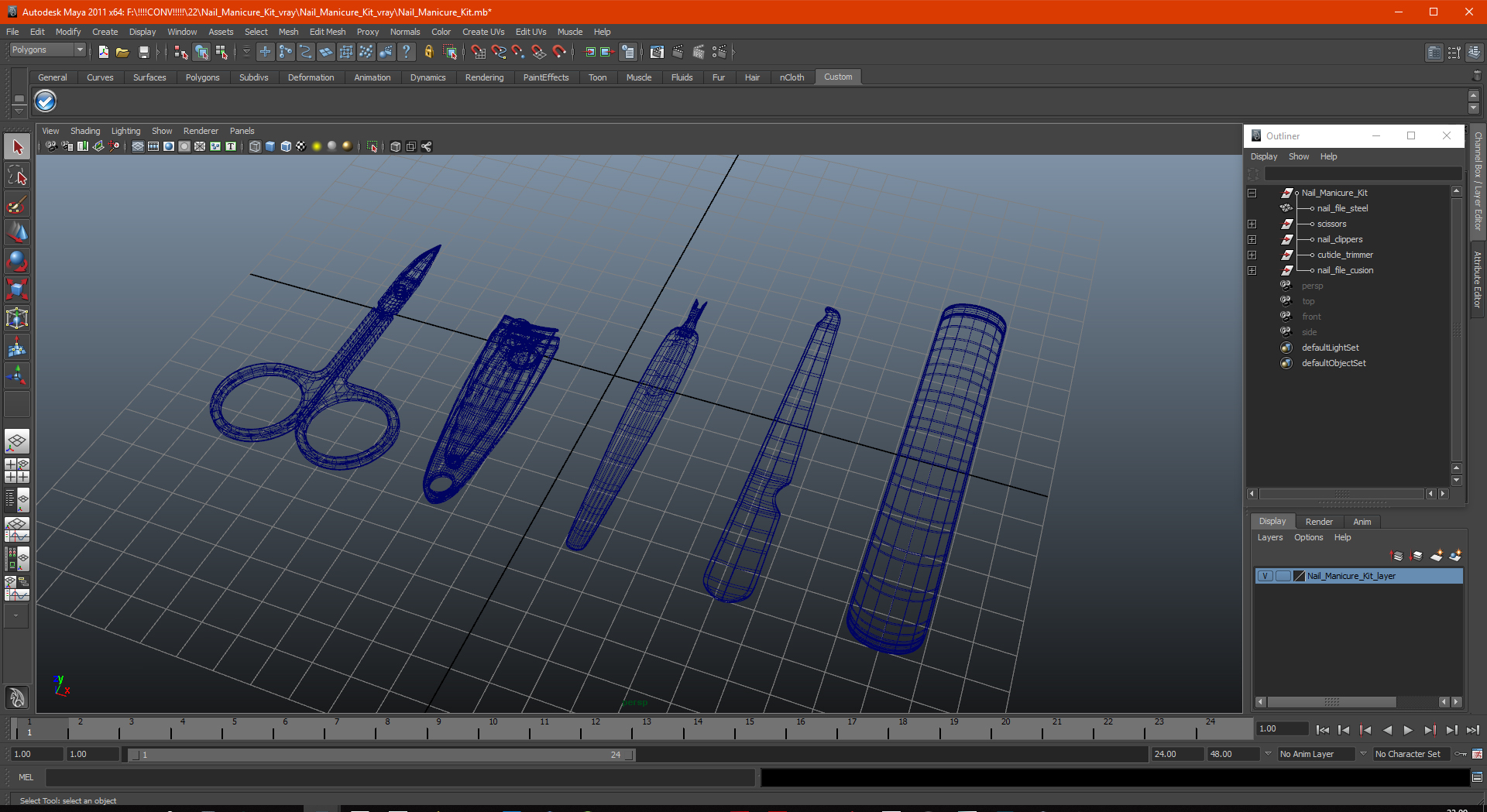Viewport: 1487px width, 812px height.
Task: Play the animation forwards
Action: (x=1408, y=729)
